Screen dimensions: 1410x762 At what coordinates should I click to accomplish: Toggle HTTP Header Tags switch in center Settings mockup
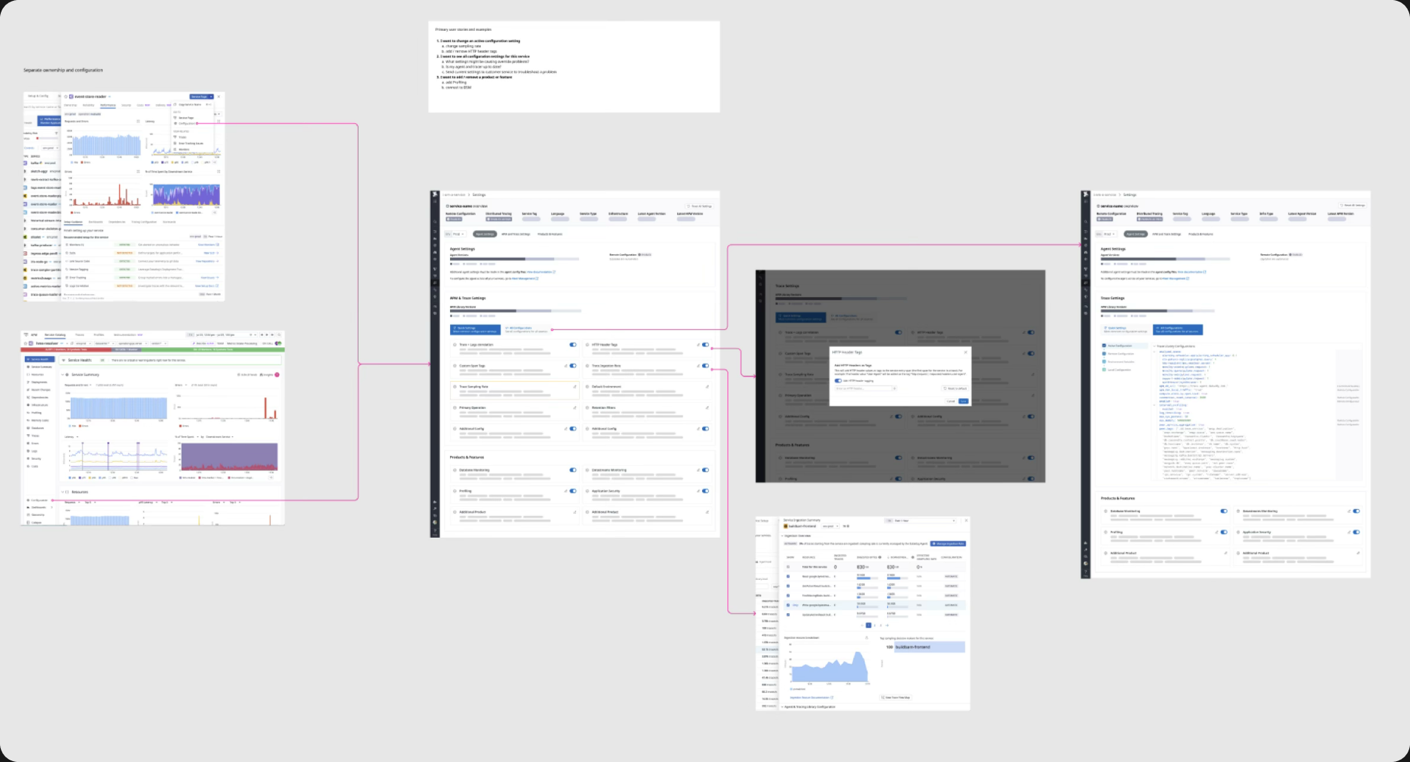point(705,345)
